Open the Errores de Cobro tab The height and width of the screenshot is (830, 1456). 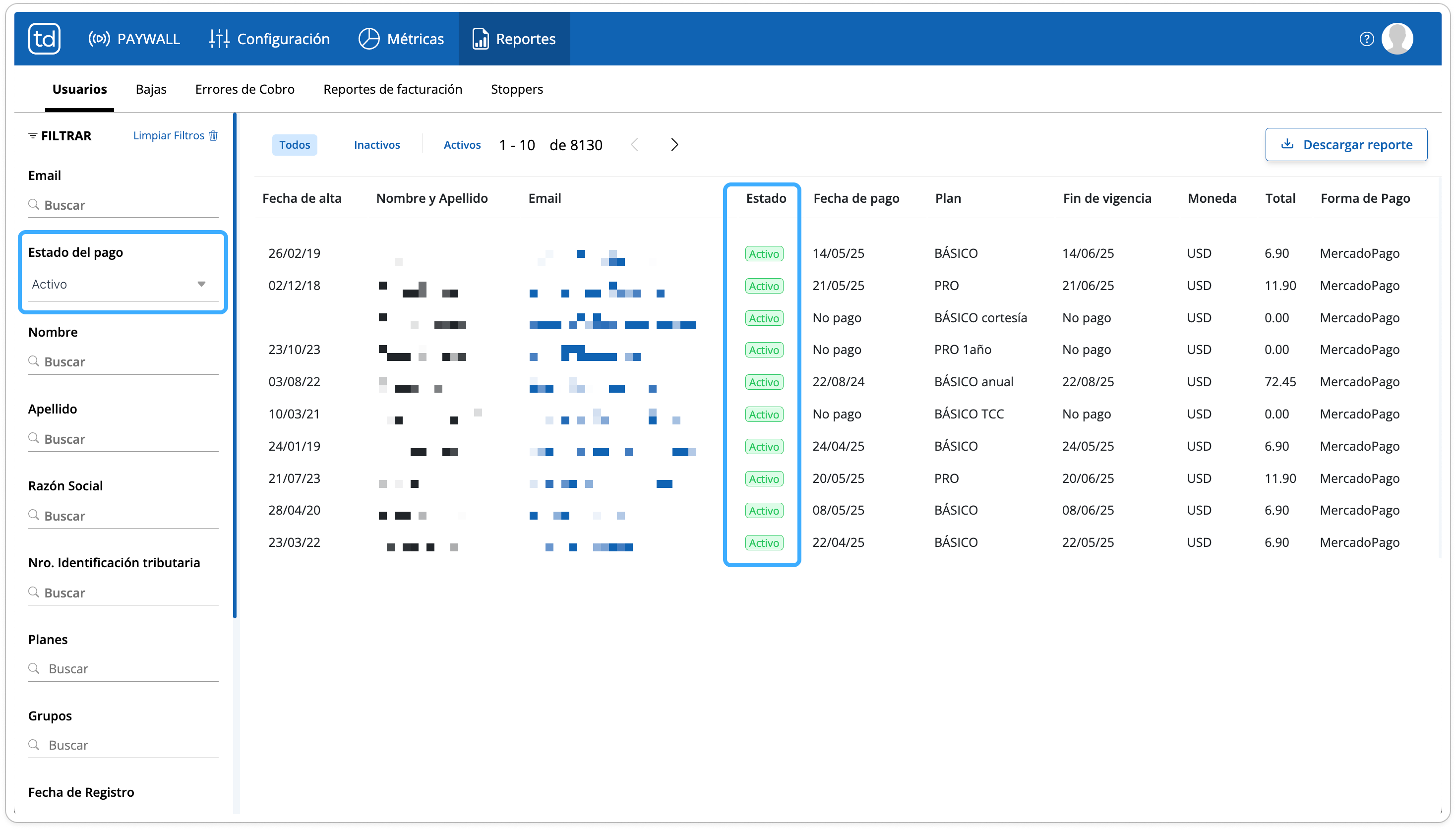click(x=244, y=89)
